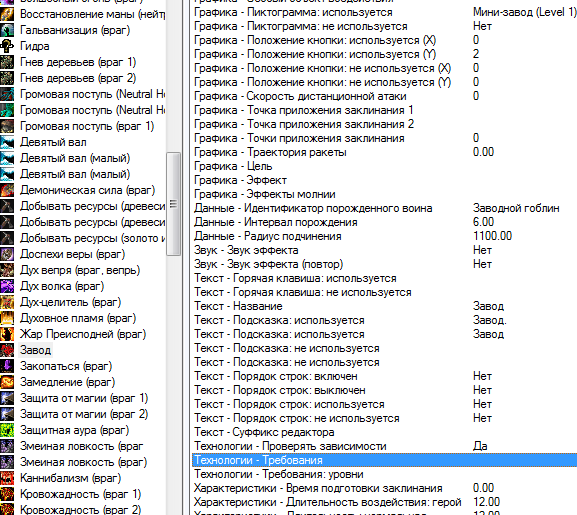The height and width of the screenshot is (515, 577).
Task: Click value 6.00
Action: click(483, 222)
